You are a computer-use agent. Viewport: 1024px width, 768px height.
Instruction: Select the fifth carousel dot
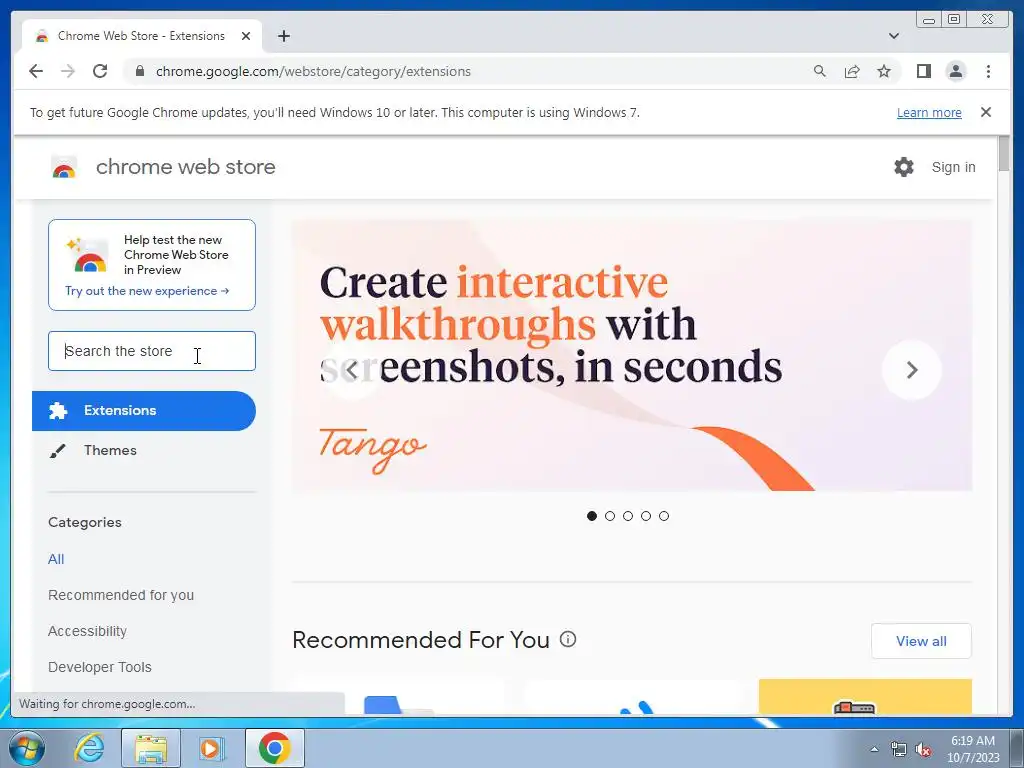[x=664, y=516]
